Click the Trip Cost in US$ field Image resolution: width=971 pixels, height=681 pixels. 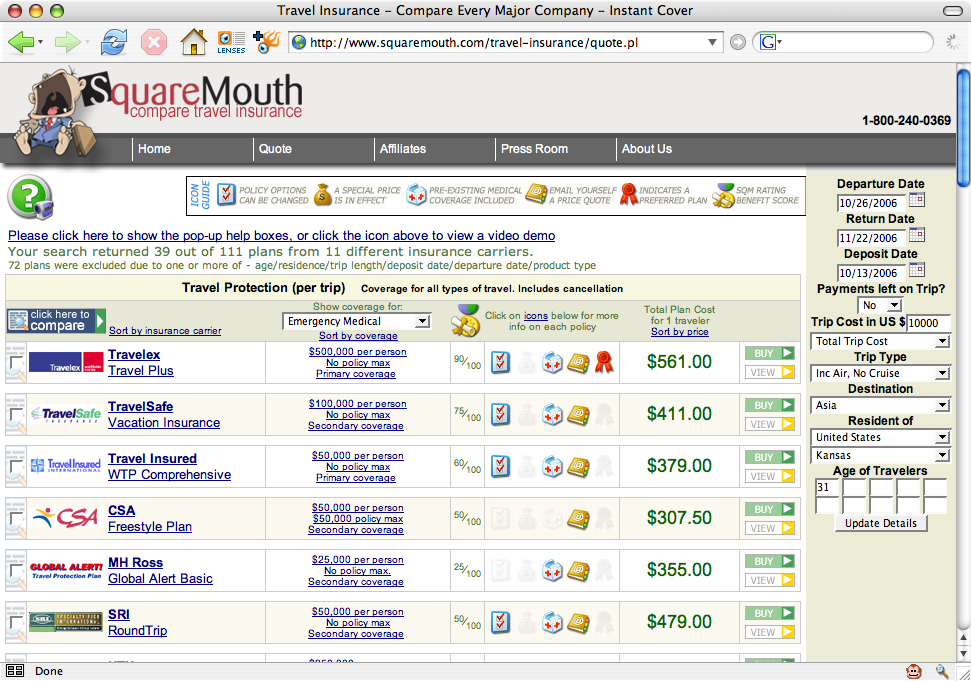tap(928, 323)
